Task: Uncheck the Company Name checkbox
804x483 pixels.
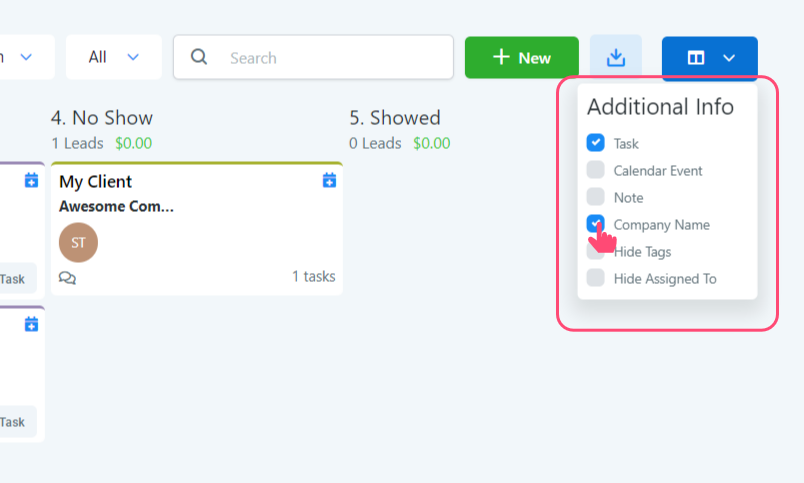Action: coord(596,224)
